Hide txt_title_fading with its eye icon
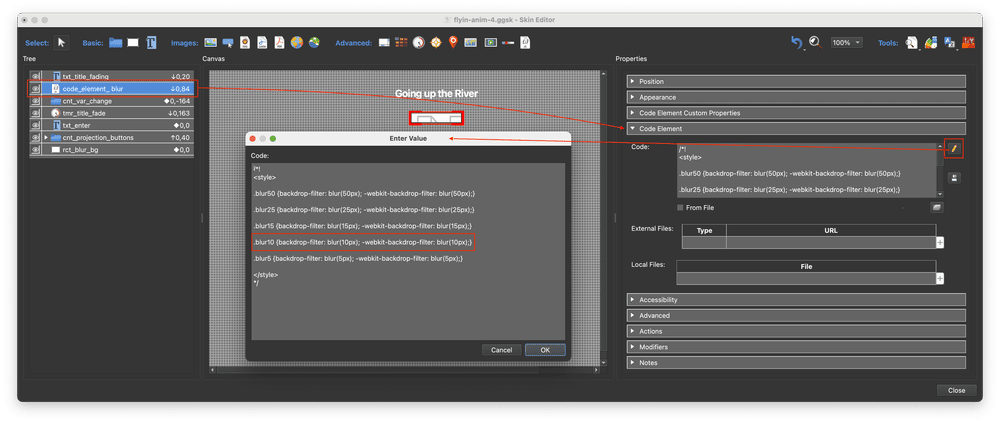This screenshot has height=423, width=1000. [x=36, y=77]
